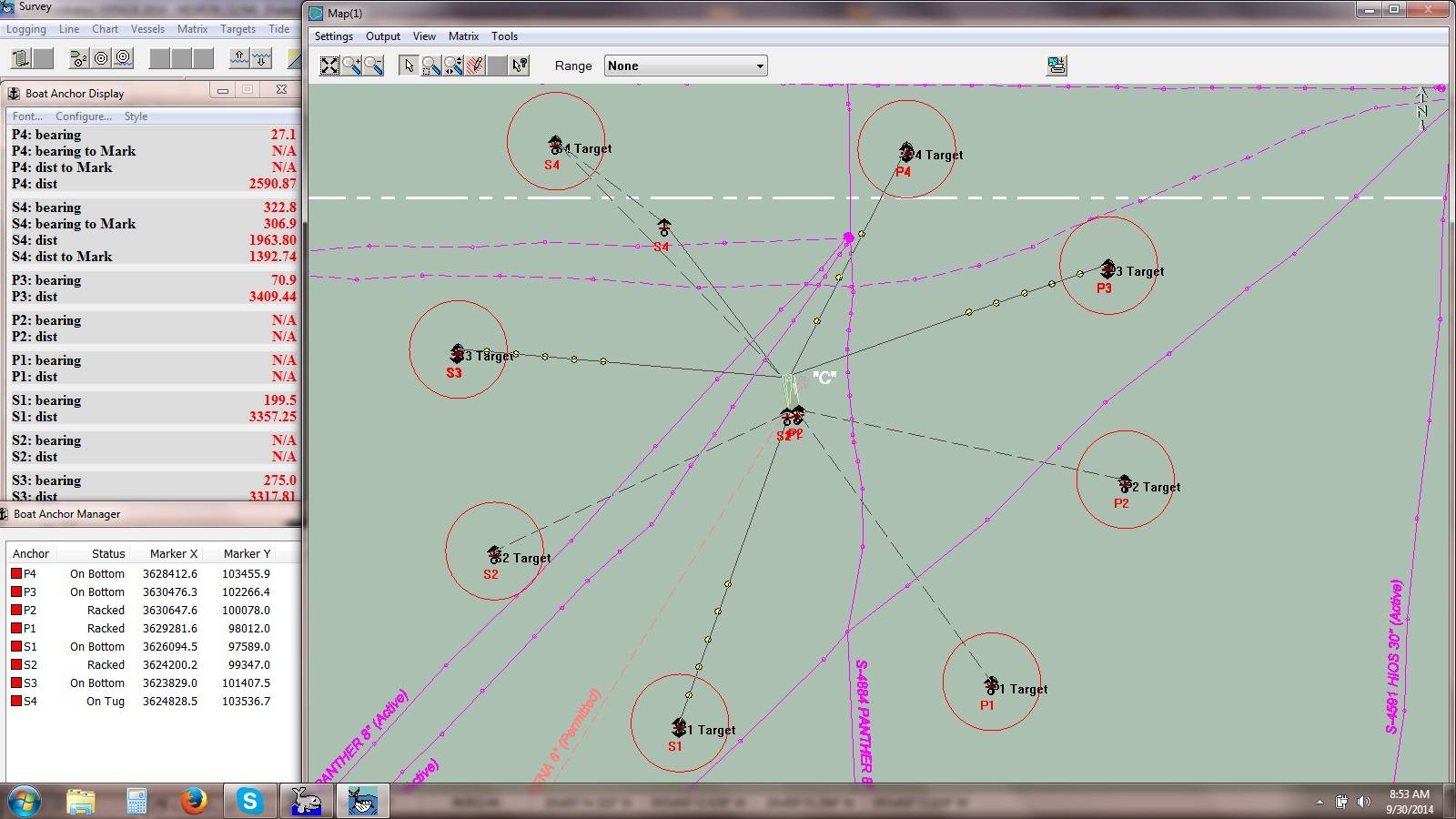Open the Matrix menu in Survey window
The height and width of the screenshot is (819, 1456).
(192, 29)
